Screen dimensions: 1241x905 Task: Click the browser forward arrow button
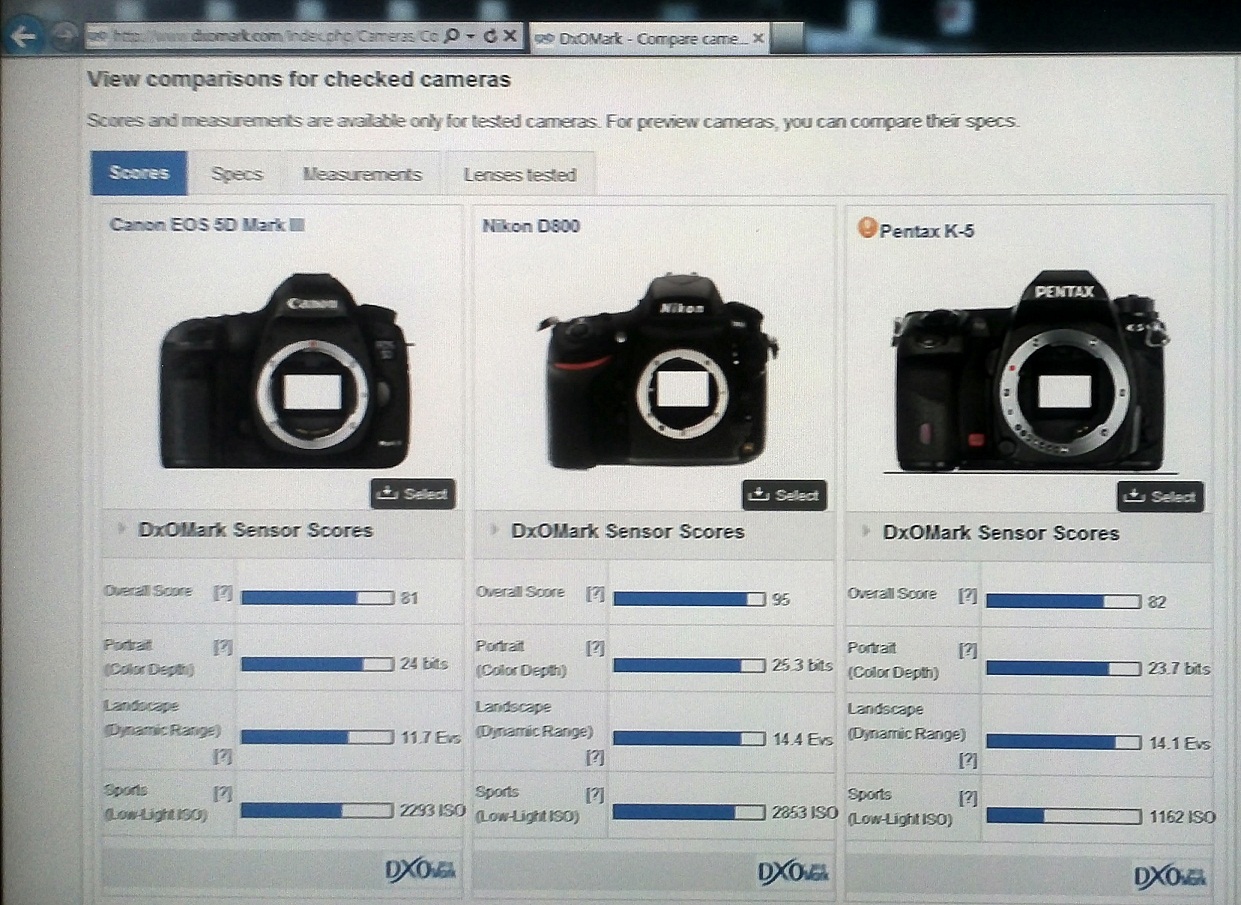64,37
